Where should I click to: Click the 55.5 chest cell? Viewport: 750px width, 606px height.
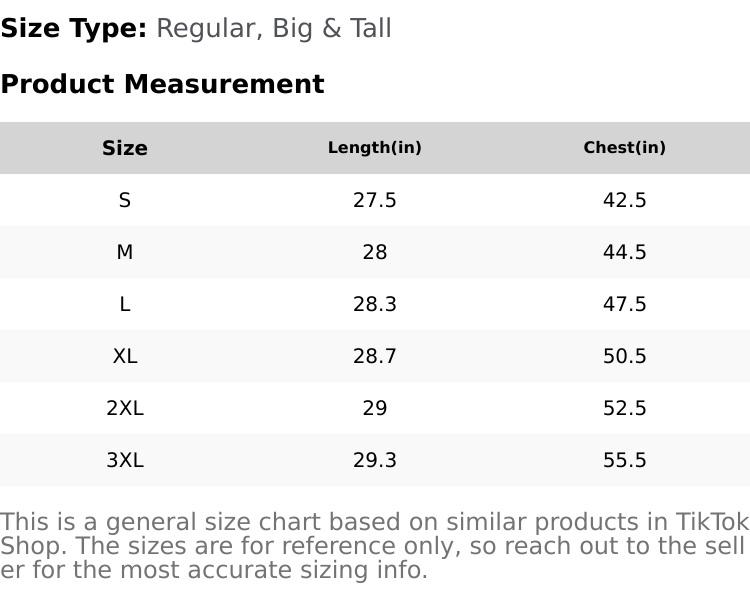click(x=625, y=460)
